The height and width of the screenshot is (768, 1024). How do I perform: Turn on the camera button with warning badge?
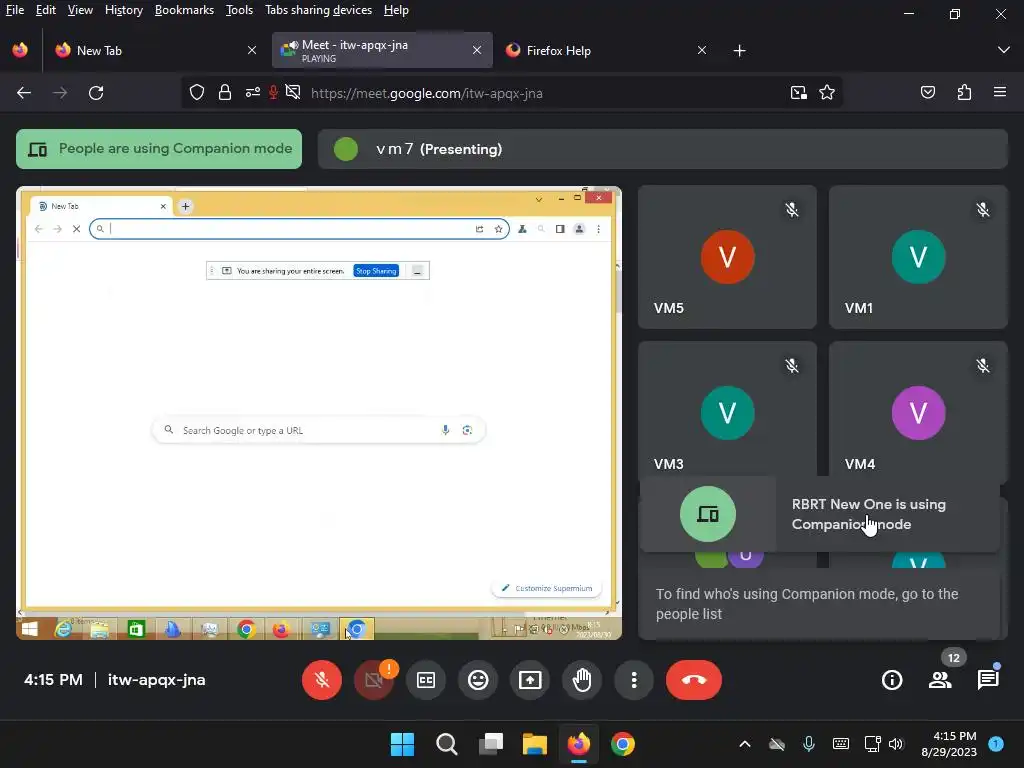coord(374,680)
